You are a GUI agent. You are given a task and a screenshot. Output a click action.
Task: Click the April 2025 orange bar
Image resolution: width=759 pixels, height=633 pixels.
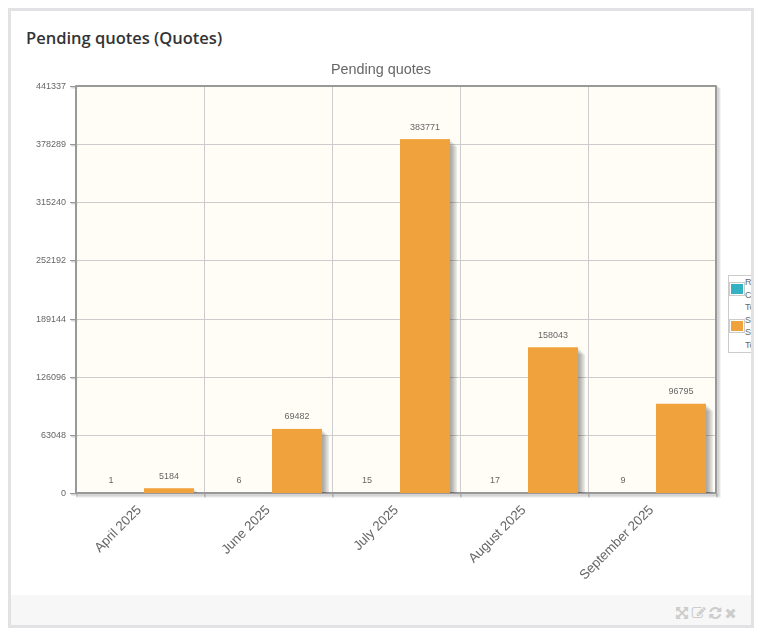coord(169,490)
